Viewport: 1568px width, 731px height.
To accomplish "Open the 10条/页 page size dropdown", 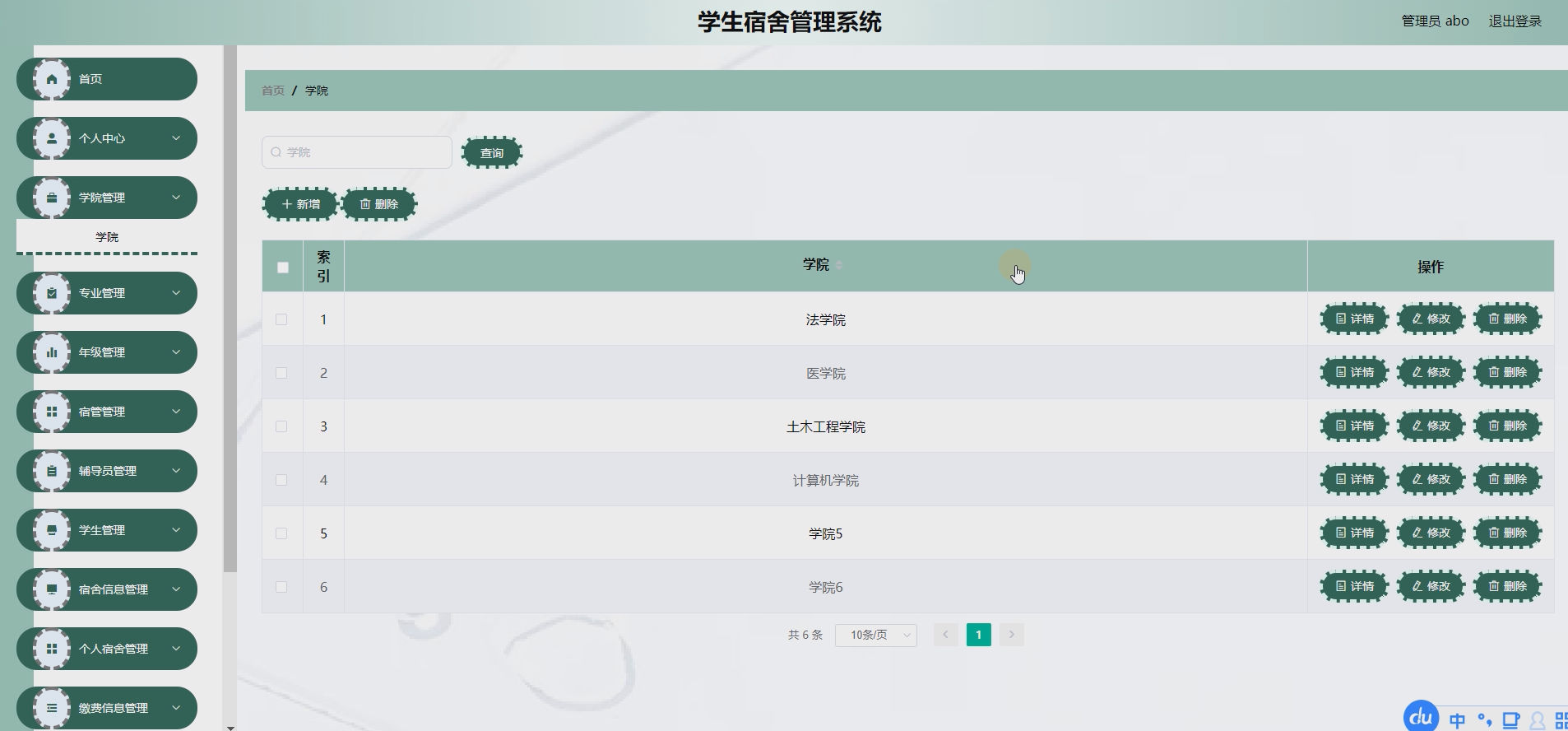I will 876,635.
